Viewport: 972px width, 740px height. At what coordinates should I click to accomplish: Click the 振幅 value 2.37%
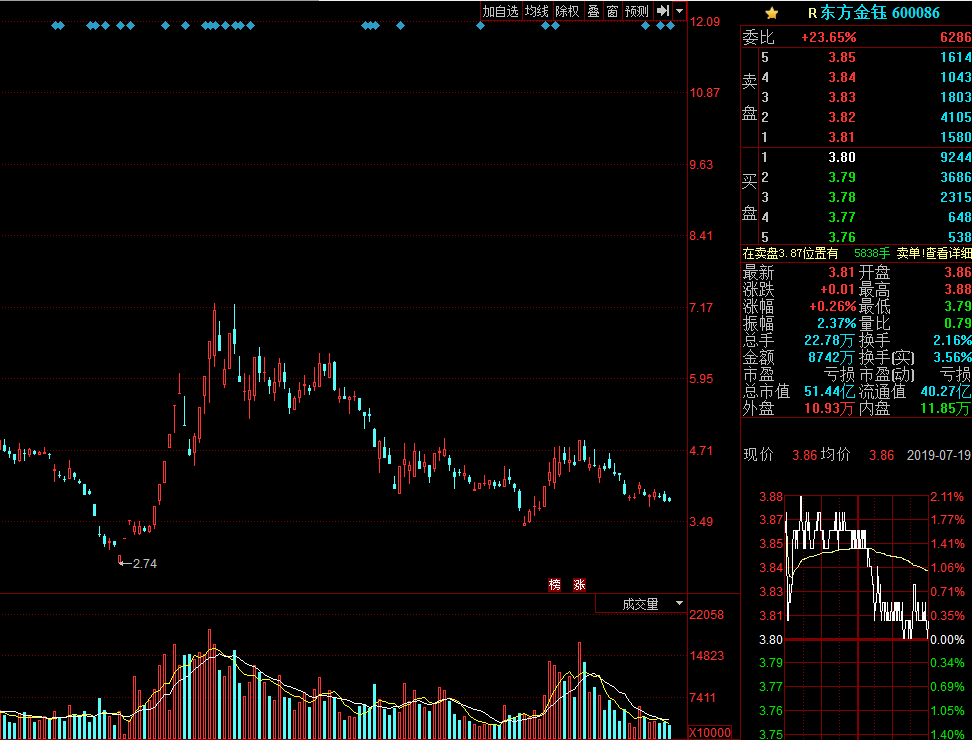tap(836, 324)
